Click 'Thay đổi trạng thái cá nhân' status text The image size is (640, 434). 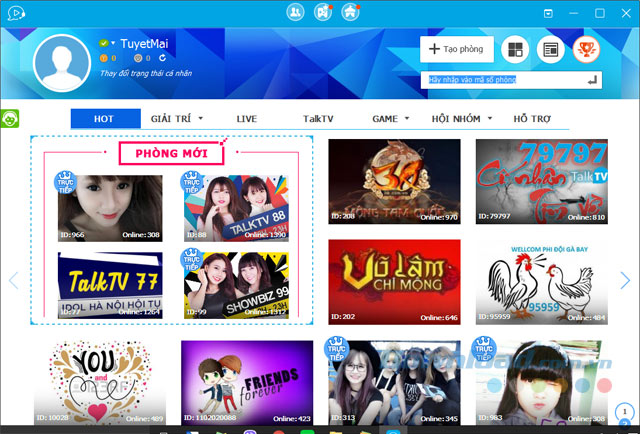(146, 73)
